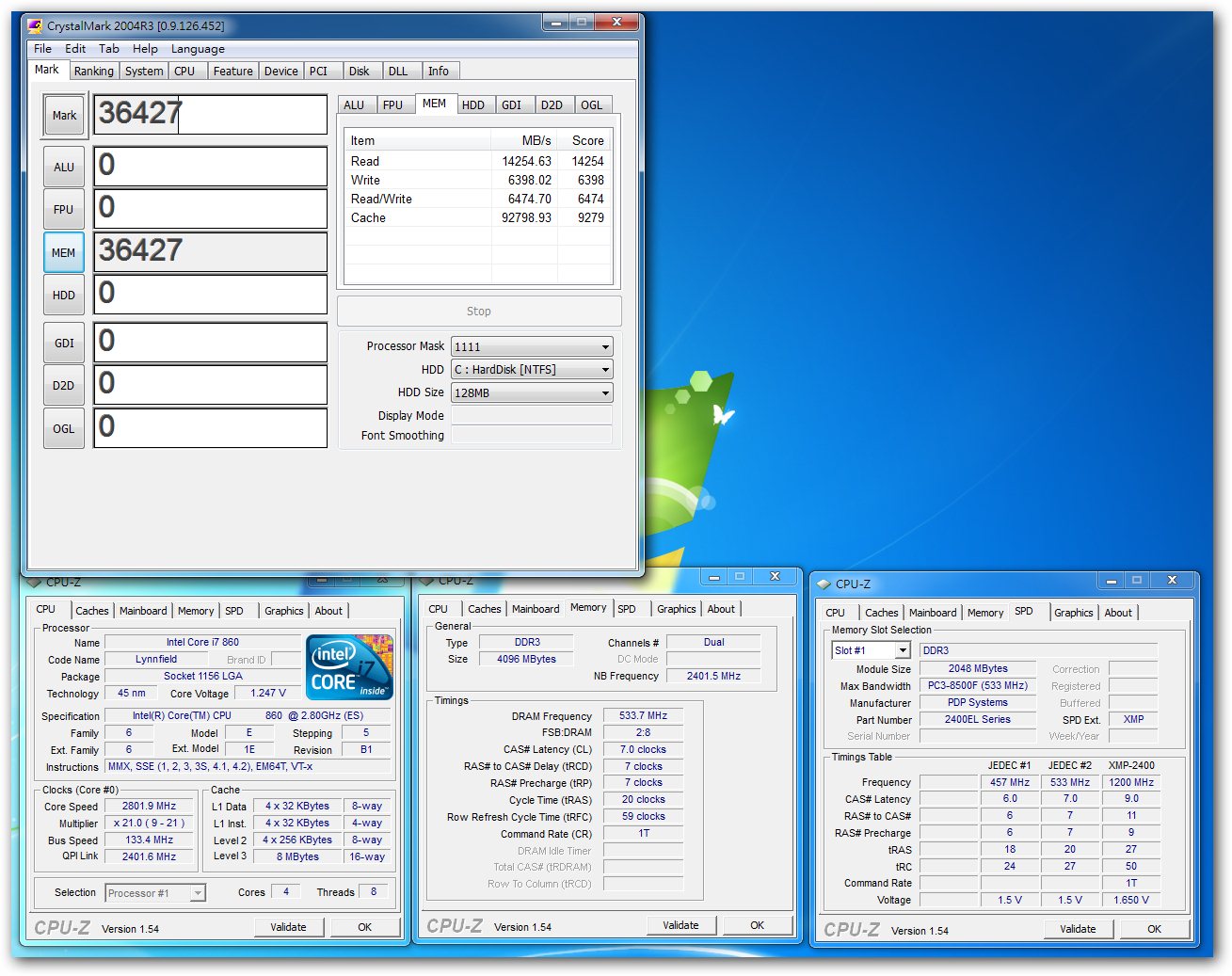
Task: Expand the Slot #1 memory slot dropdown
Action: 902,650
